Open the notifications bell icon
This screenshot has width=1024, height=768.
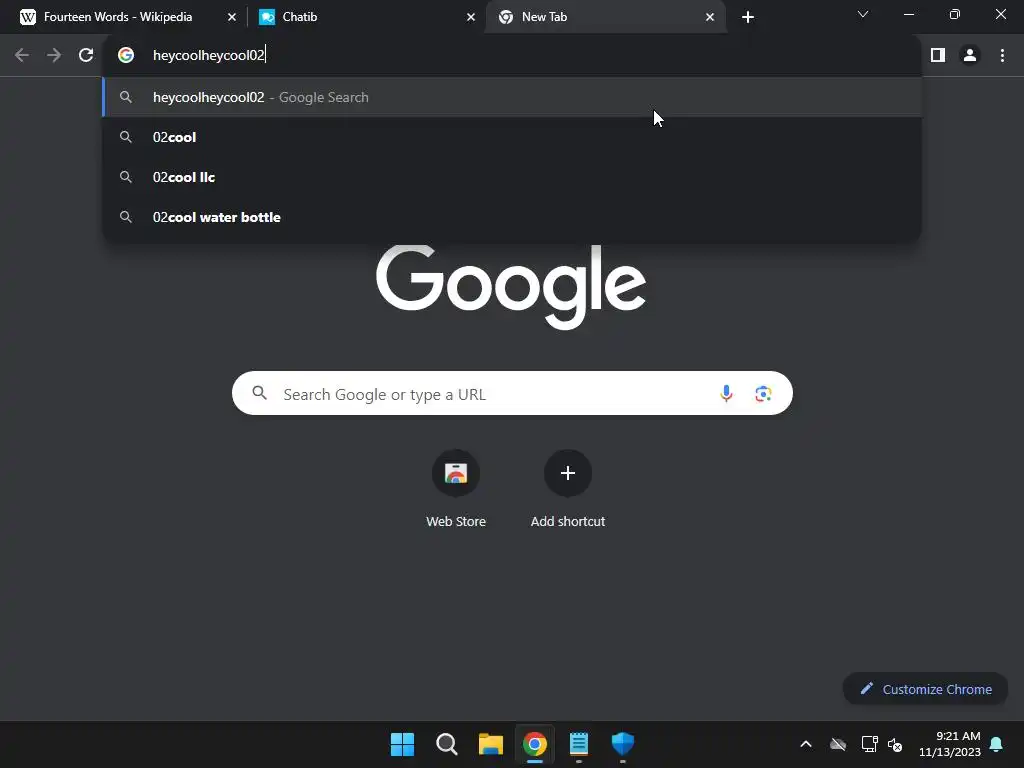tap(996, 744)
